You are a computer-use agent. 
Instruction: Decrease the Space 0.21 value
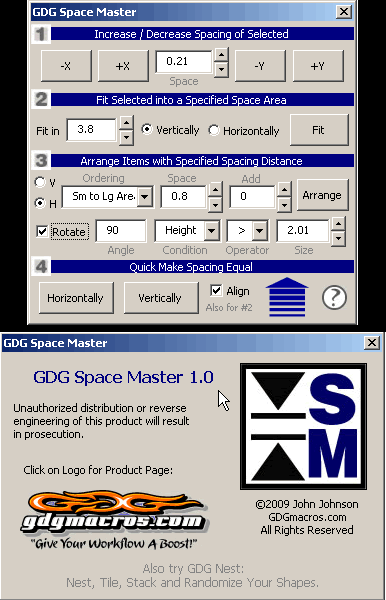(x=221, y=69)
